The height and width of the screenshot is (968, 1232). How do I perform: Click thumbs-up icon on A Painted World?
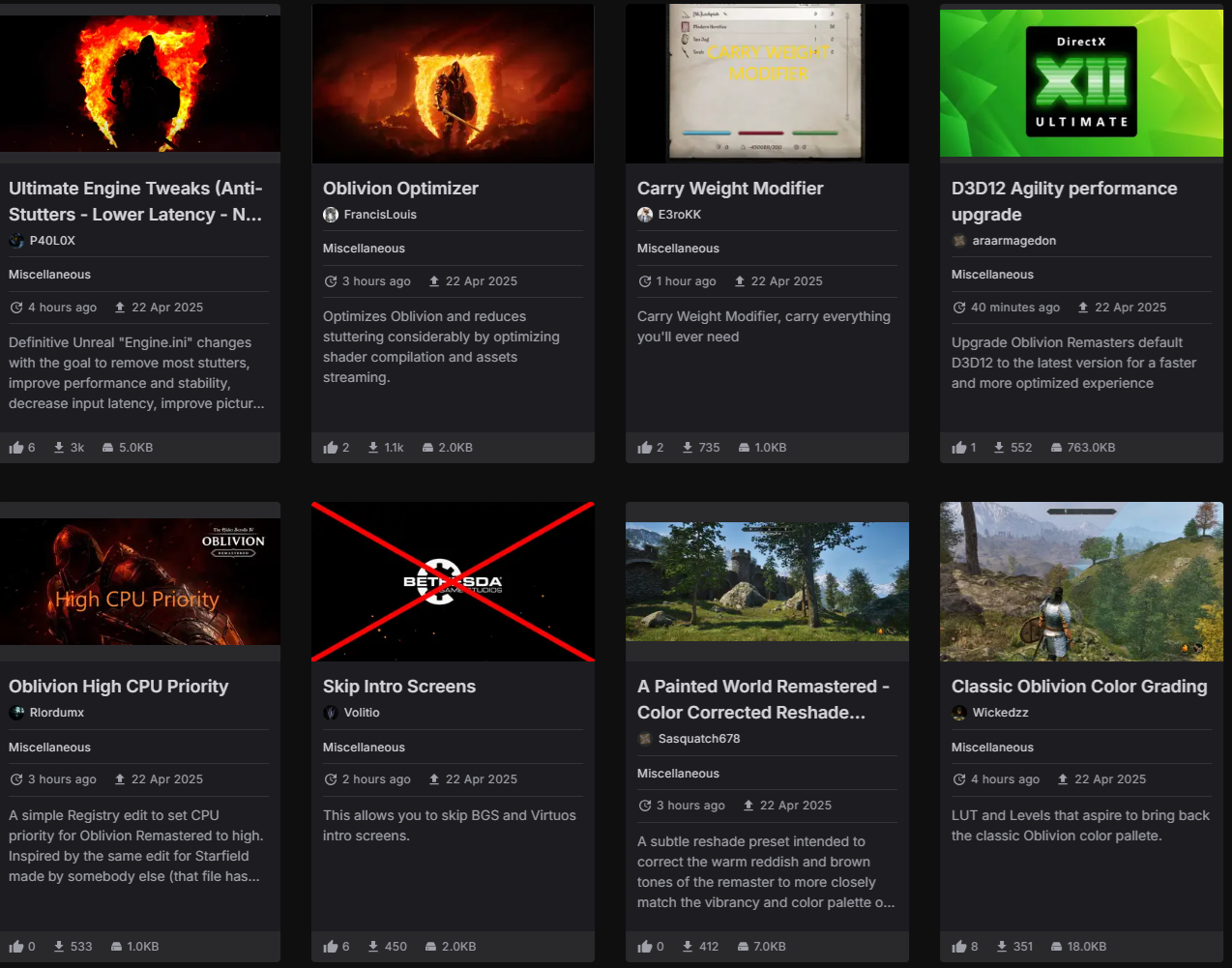point(645,947)
